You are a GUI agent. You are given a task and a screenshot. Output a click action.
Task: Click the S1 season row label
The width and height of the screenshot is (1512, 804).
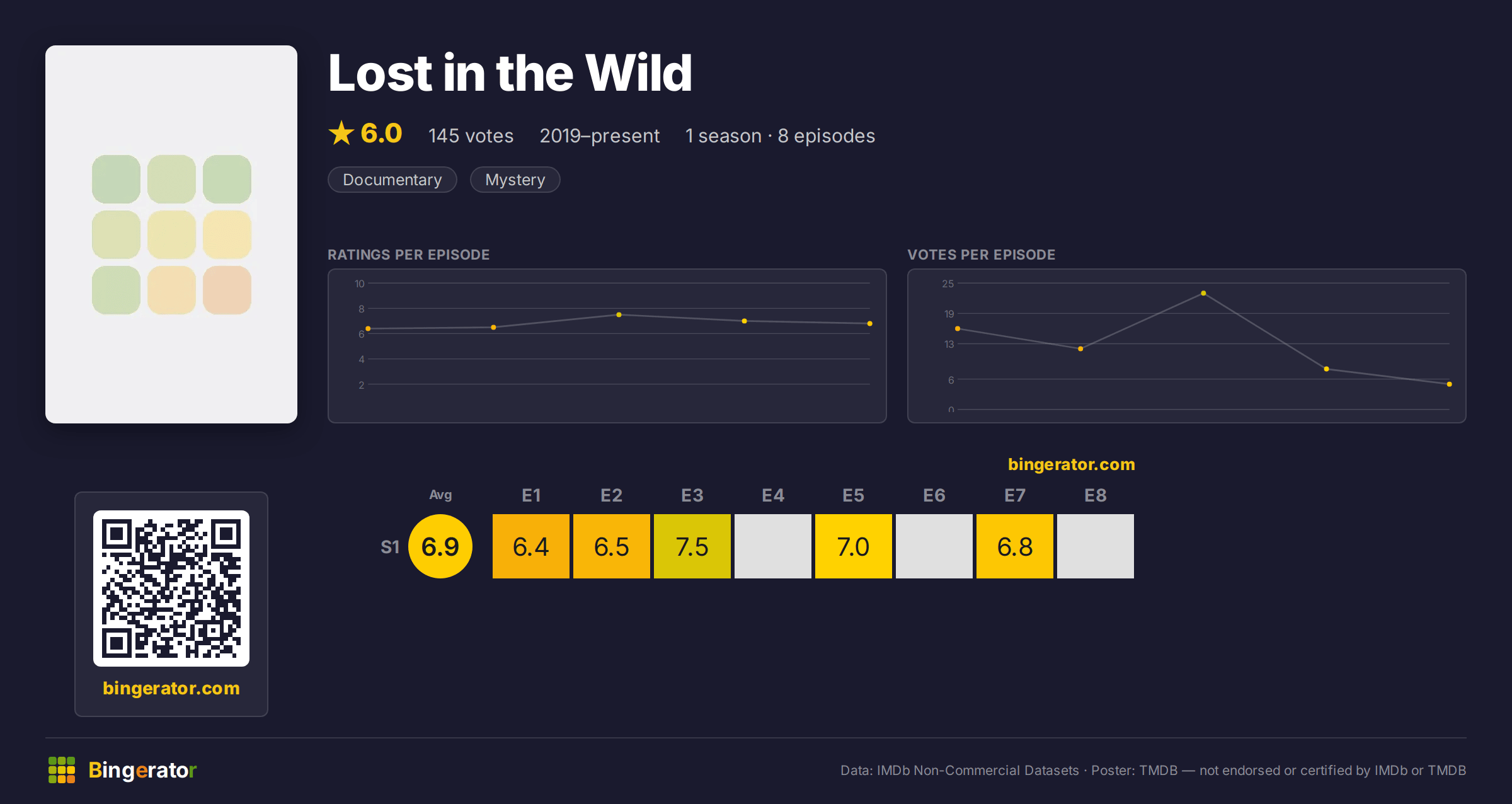pos(390,547)
